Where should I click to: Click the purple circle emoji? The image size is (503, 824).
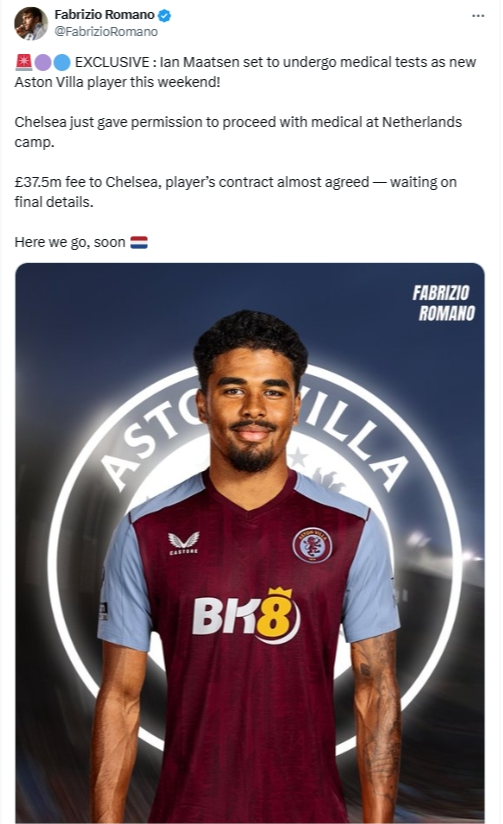[x=43, y=62]
